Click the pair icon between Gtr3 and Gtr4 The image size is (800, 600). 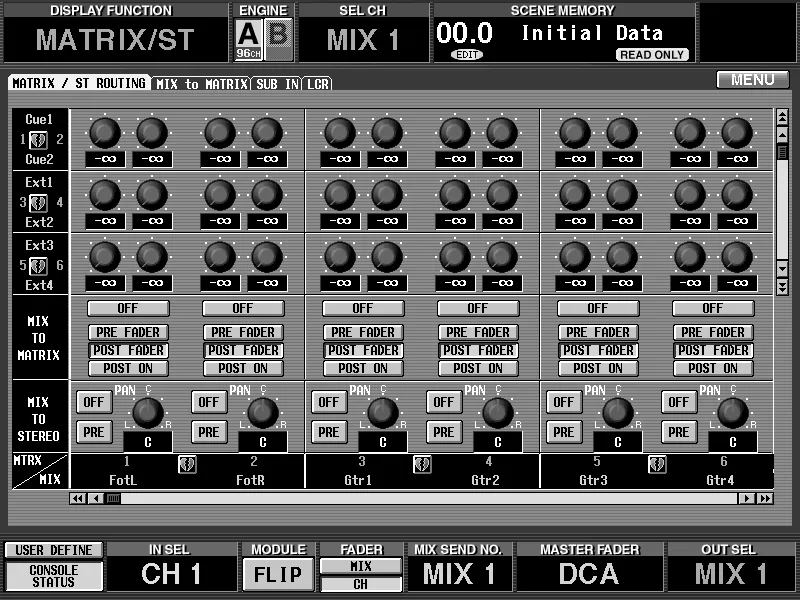coord(657,464)
